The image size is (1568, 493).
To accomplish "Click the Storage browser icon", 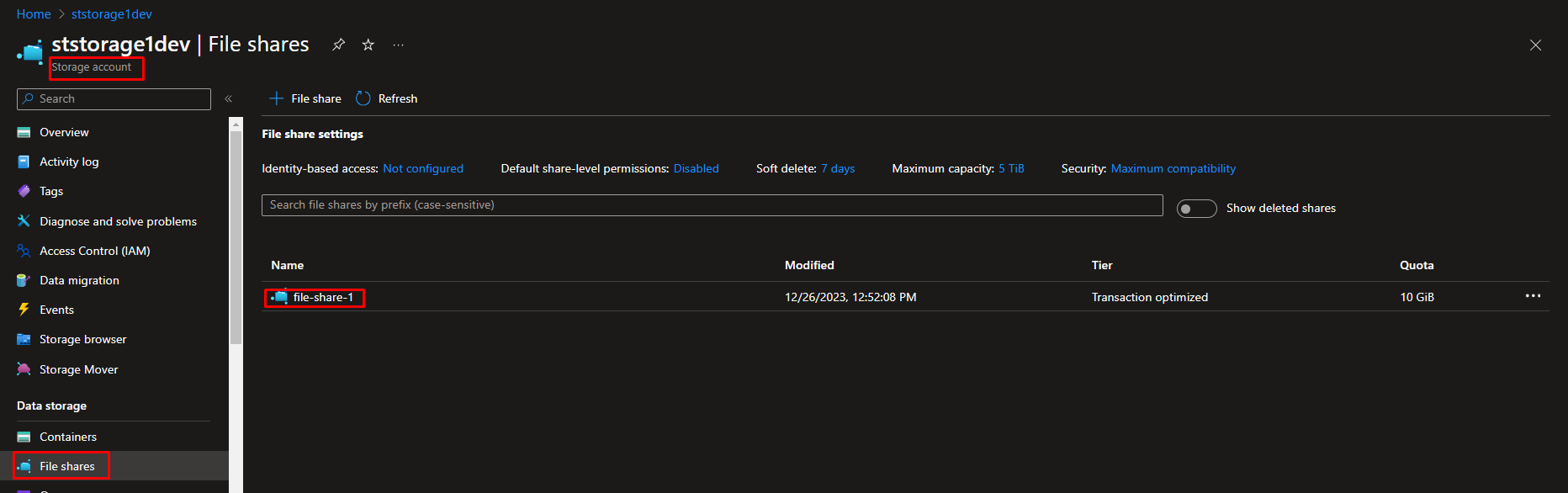I will (24, 339).
